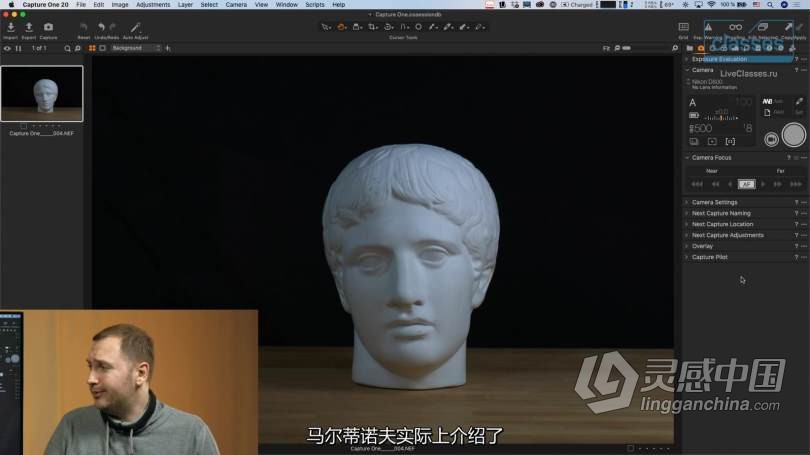Click the Copy adjustments arrow icon
Screen dimensions: 810x455
pyautogui.click(x=788, y=26)
